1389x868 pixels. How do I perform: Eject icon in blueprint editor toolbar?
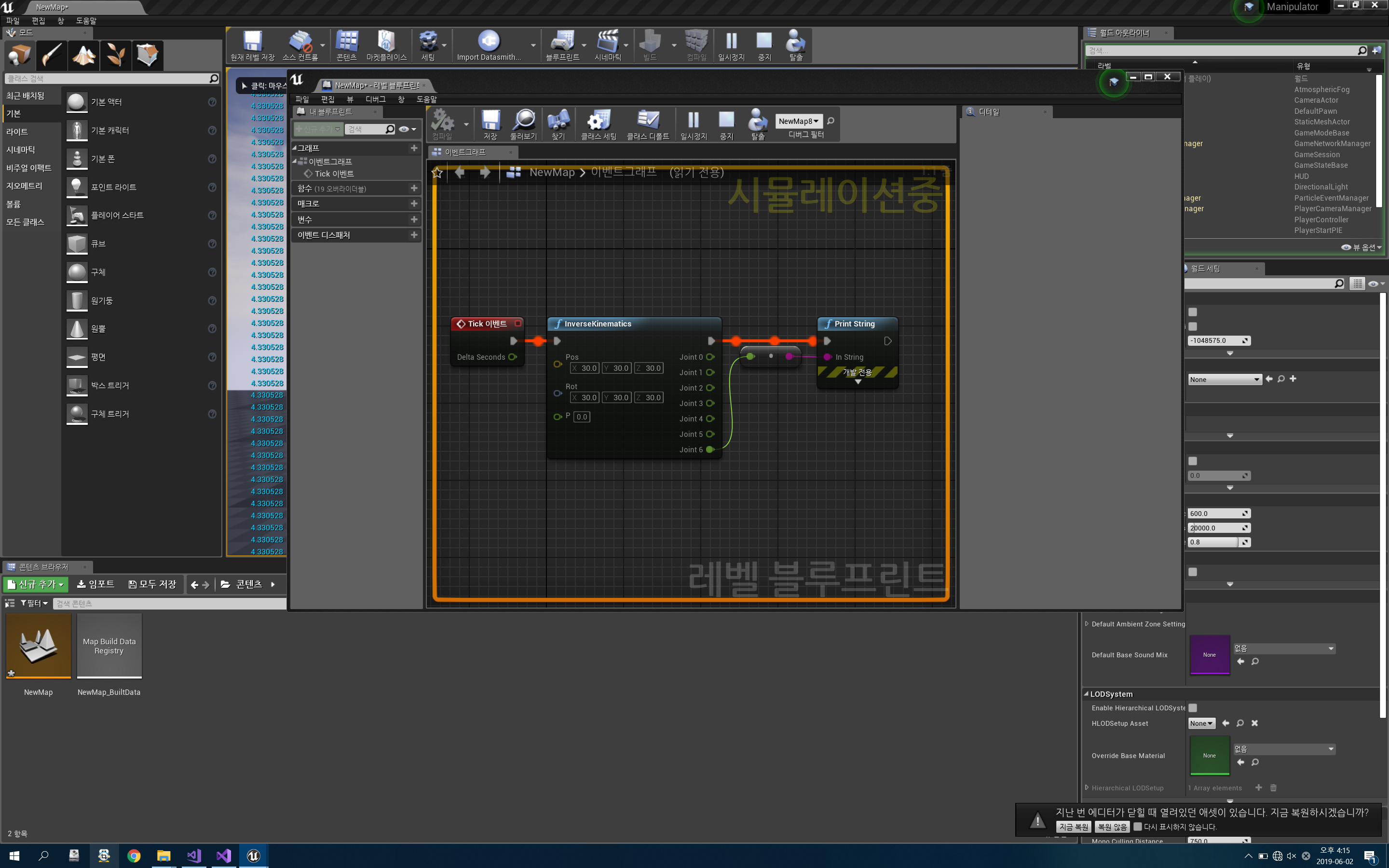tap(758, 121)
